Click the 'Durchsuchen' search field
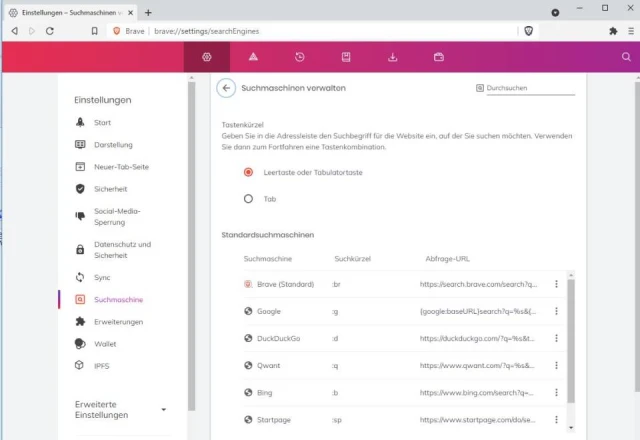 pos(530,88)
